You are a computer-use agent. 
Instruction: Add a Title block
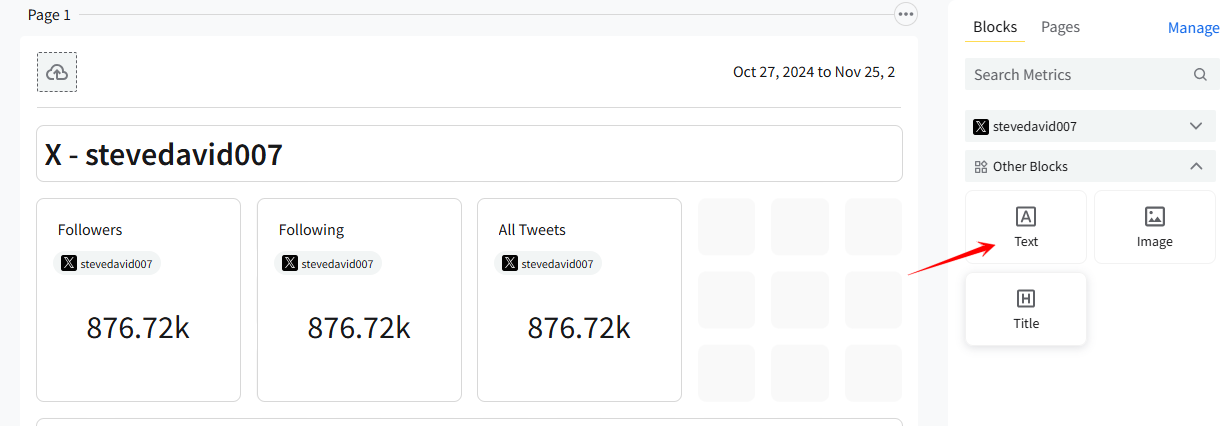click(1026, 309)
